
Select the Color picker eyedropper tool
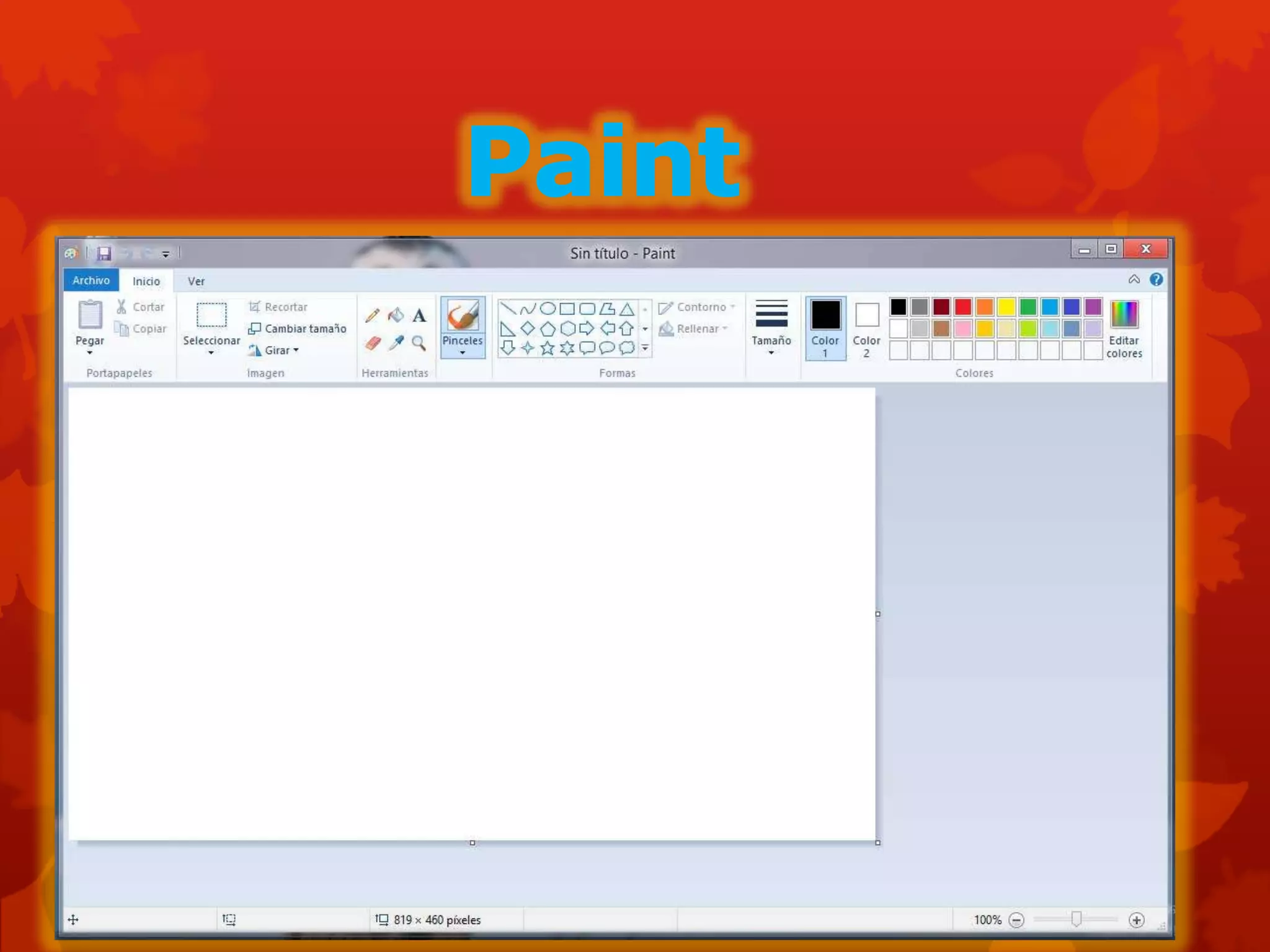396,343
